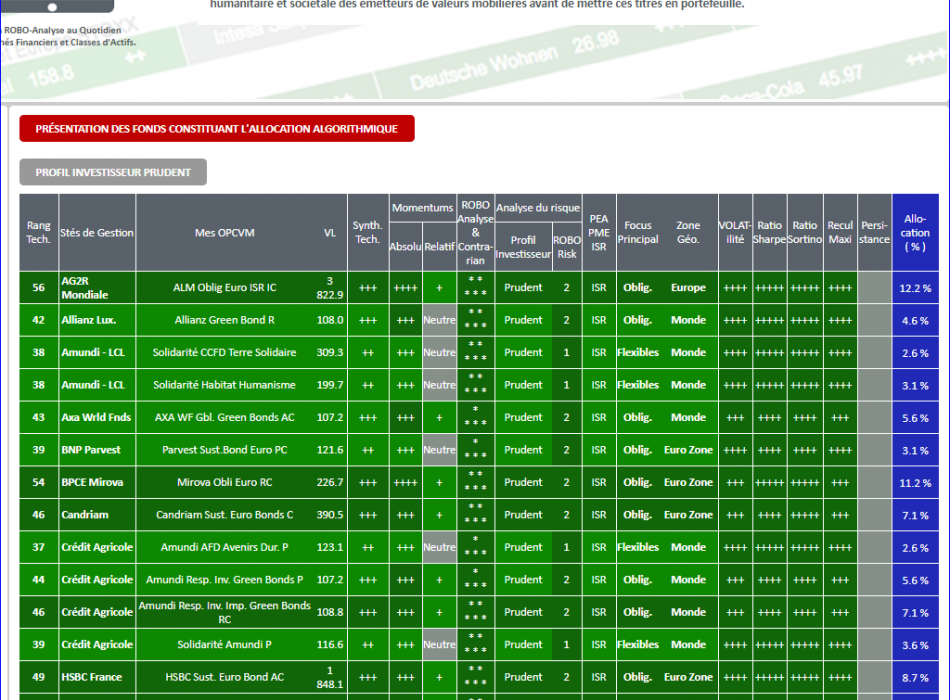Select the Solidarité Amundi P fund

(x=225, y=645)
